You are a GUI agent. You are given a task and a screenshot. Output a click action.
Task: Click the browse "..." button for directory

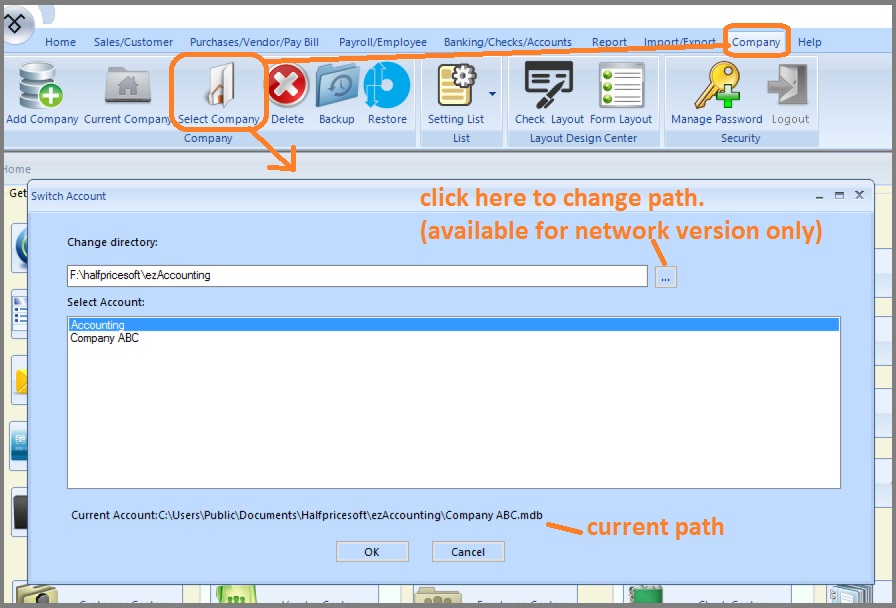click(666, 276)
